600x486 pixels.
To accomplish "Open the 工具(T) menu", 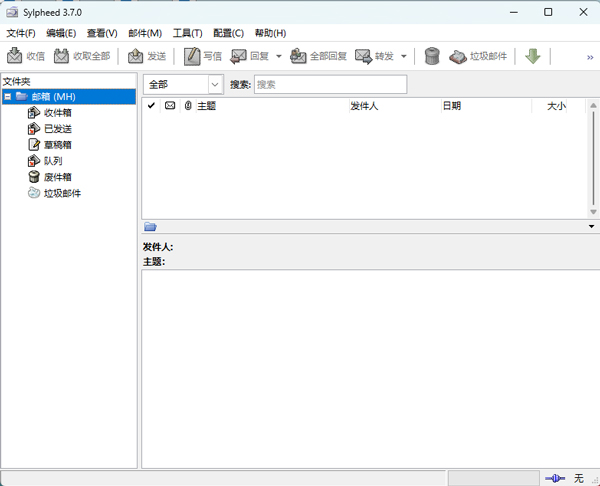I will click(188, 33).
